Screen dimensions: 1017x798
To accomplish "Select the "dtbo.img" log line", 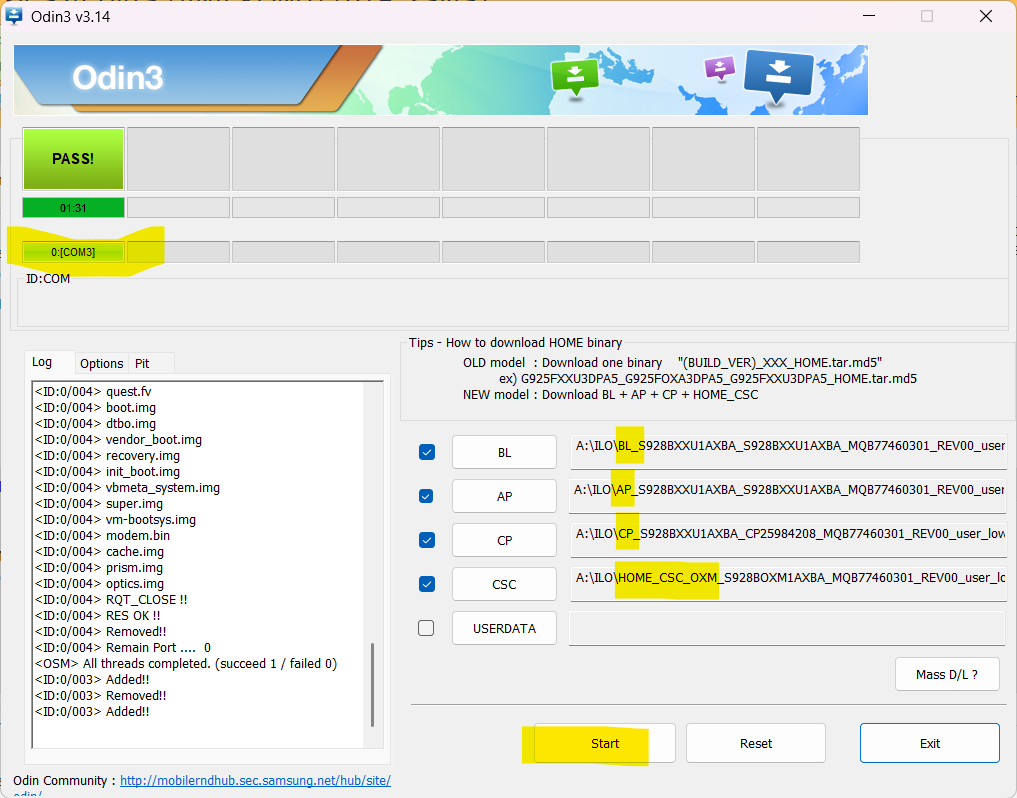I will 95,424.
